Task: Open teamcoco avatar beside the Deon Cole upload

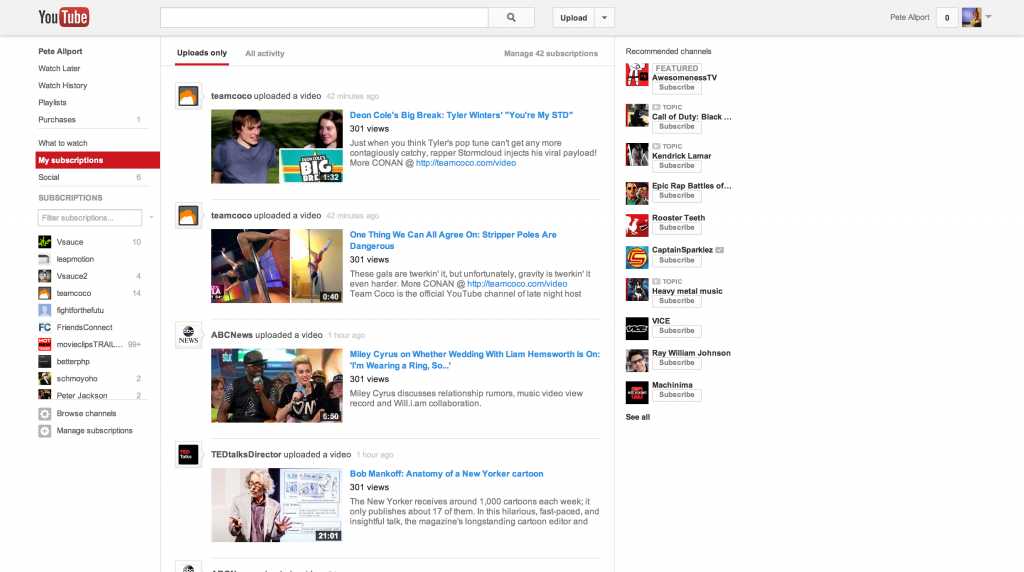Action: click(x=188, y=97)
